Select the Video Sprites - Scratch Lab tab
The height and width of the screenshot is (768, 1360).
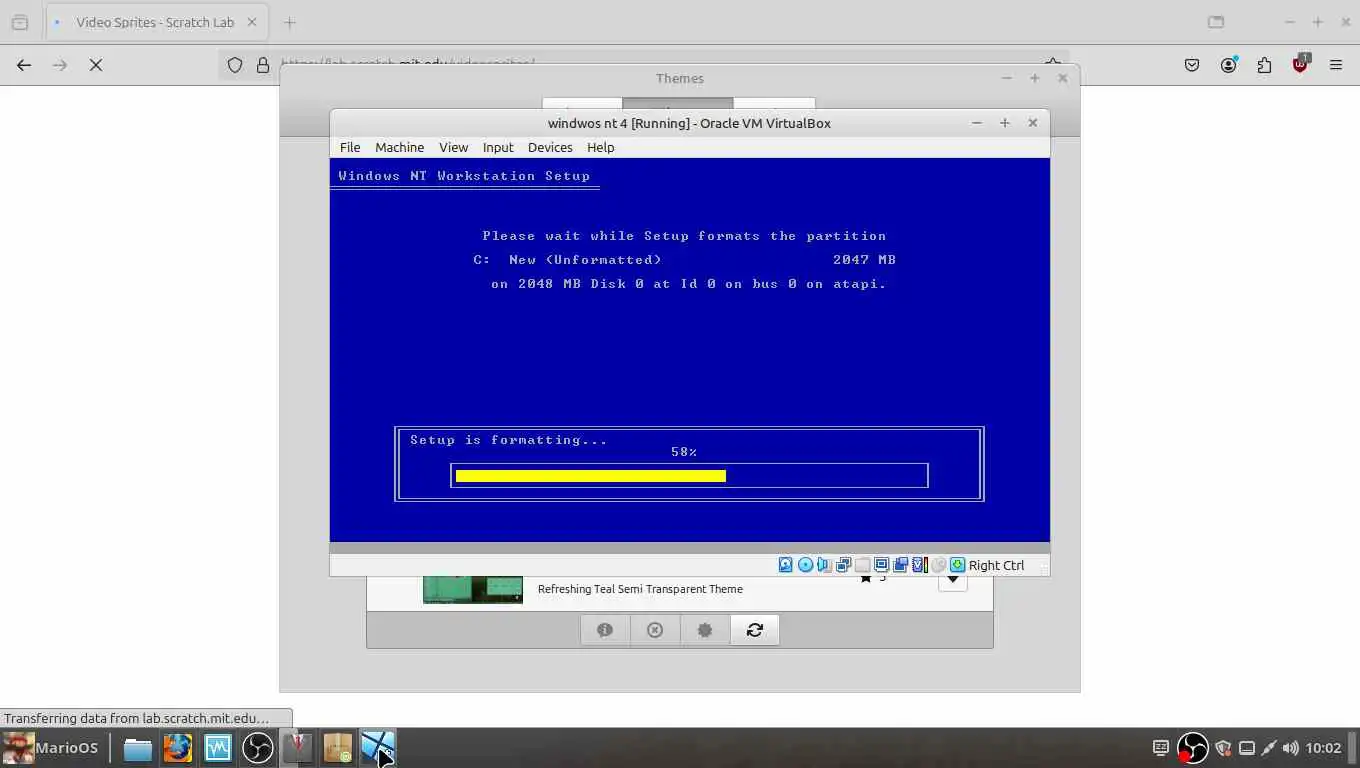pyautogui.click(x=156, y=22)
